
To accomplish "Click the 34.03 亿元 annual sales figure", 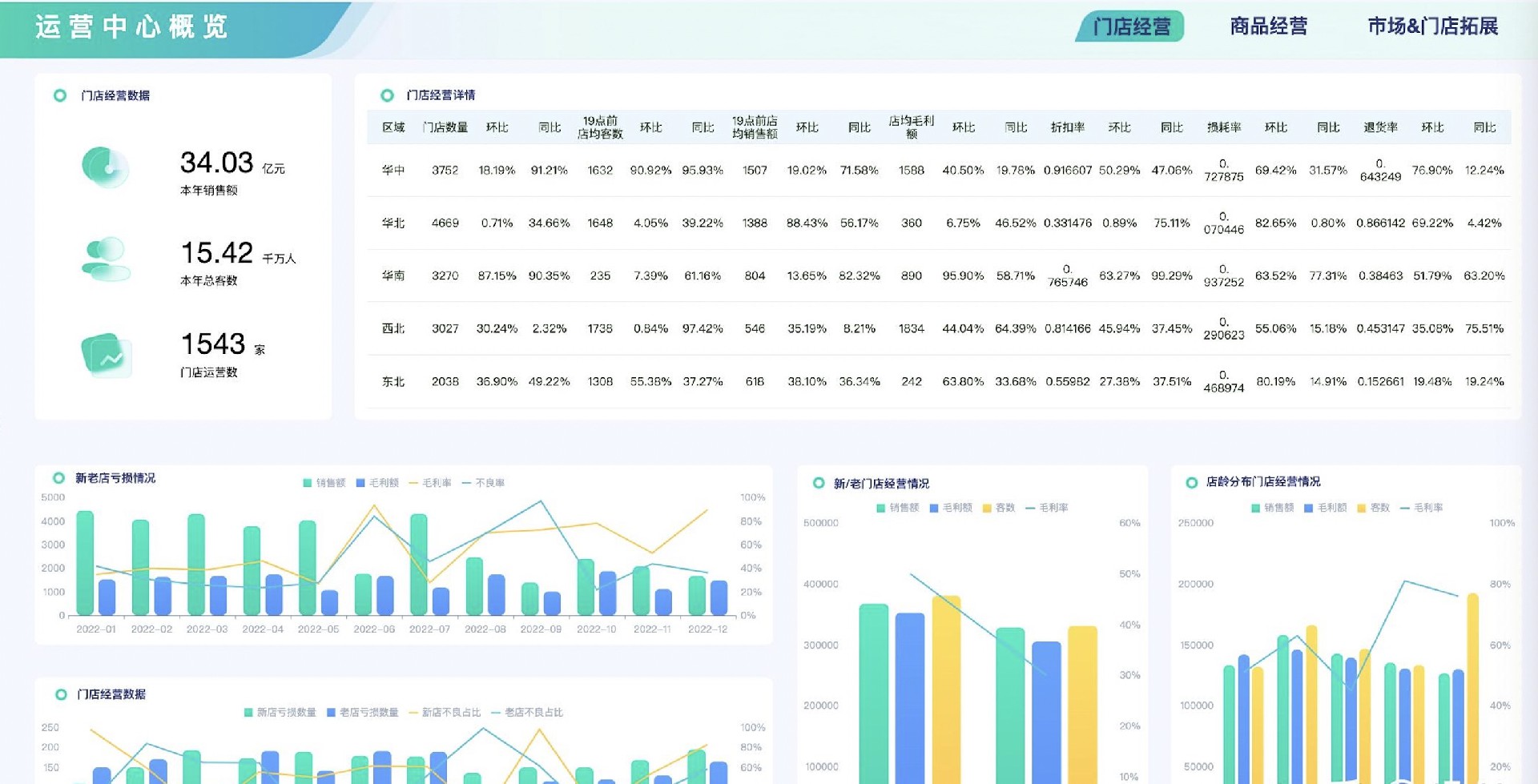I will pyautogui.click(x=232, y=163).
